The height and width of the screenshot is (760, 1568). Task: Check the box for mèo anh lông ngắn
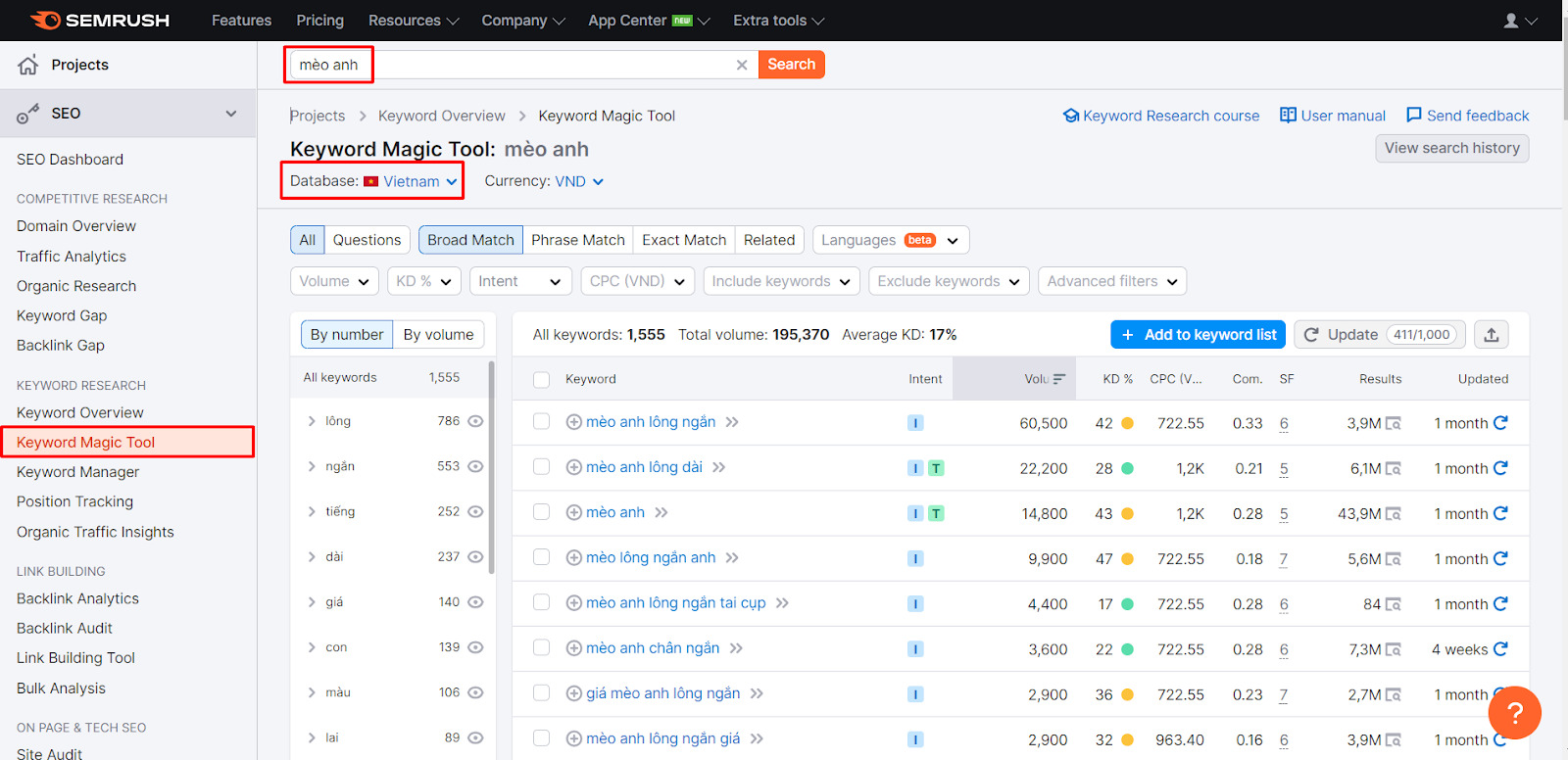point(541,422)
